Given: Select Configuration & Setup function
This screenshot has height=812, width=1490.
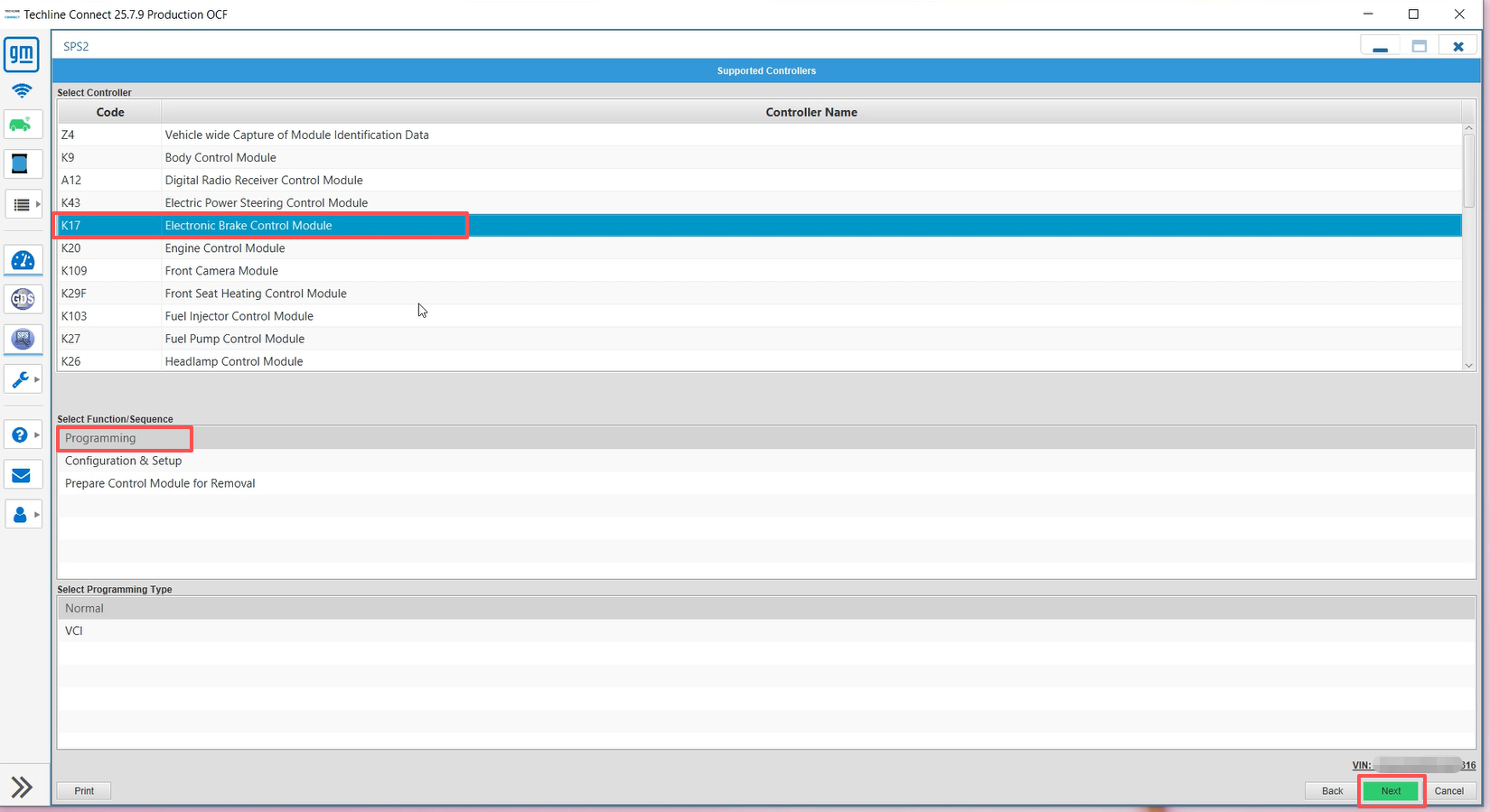Looking at the screenshot, I should [124, 461].
